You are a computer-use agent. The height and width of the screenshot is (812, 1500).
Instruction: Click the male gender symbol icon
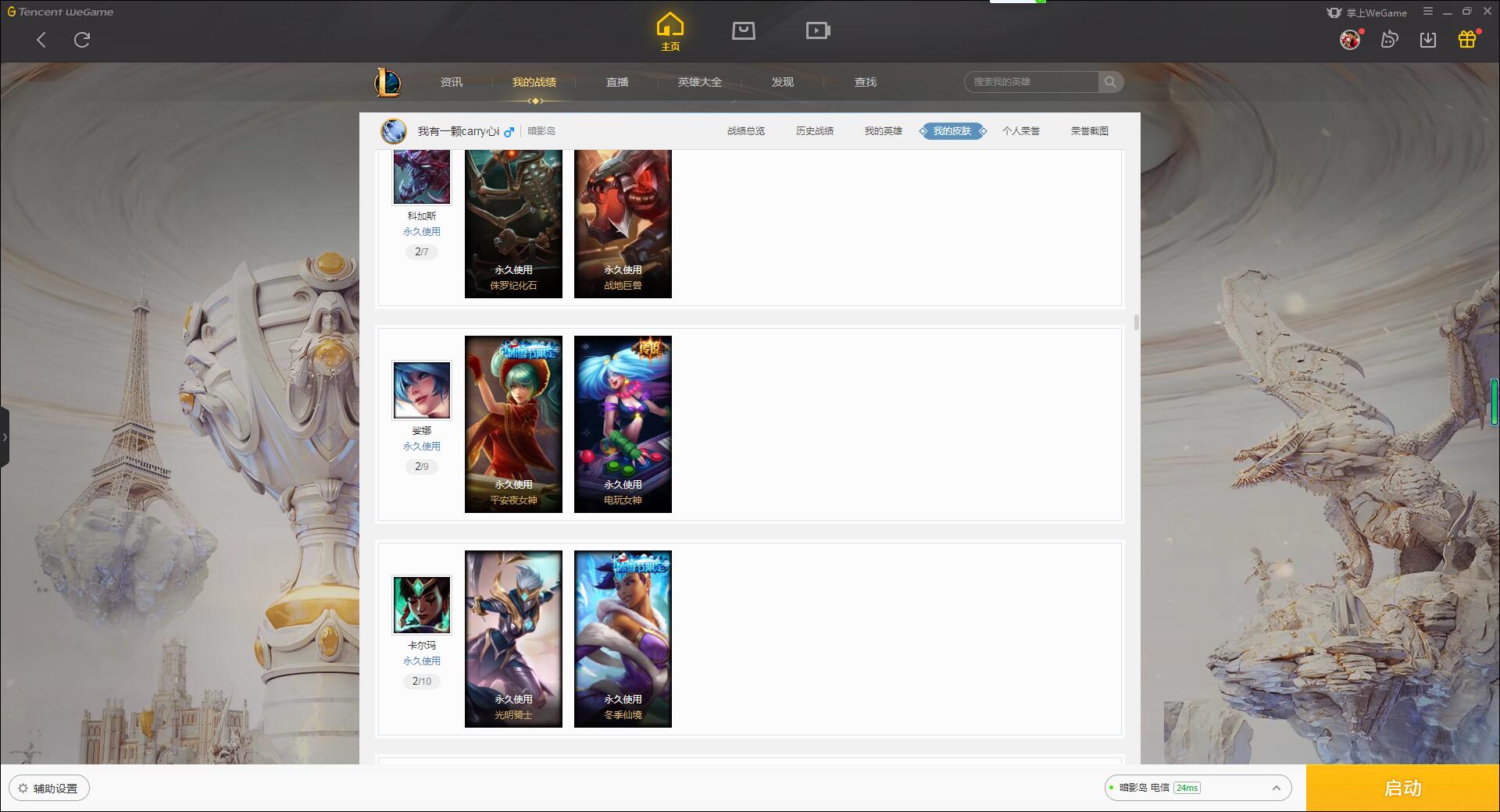pyautogui.click(x=509, y=132)
